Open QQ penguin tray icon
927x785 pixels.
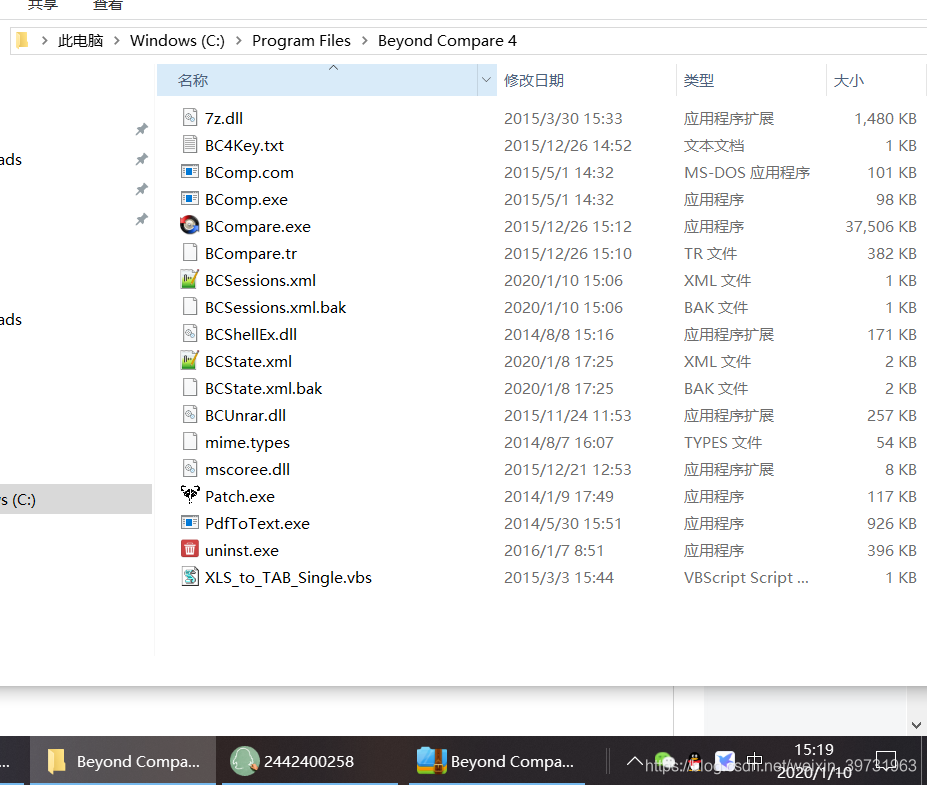coord(695,761)
